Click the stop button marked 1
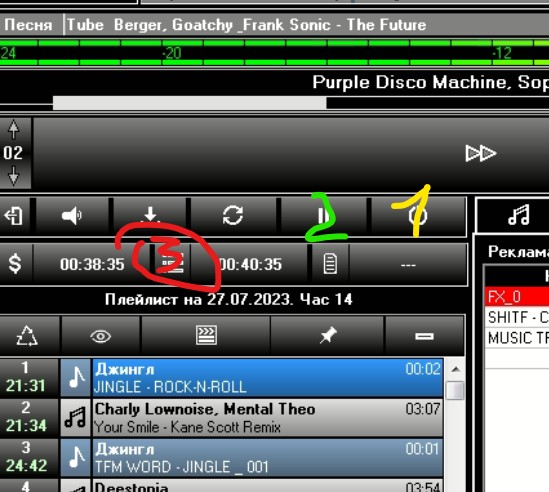Screen dimensions: 549x492 pyautogui.click(x=418, y=216)
